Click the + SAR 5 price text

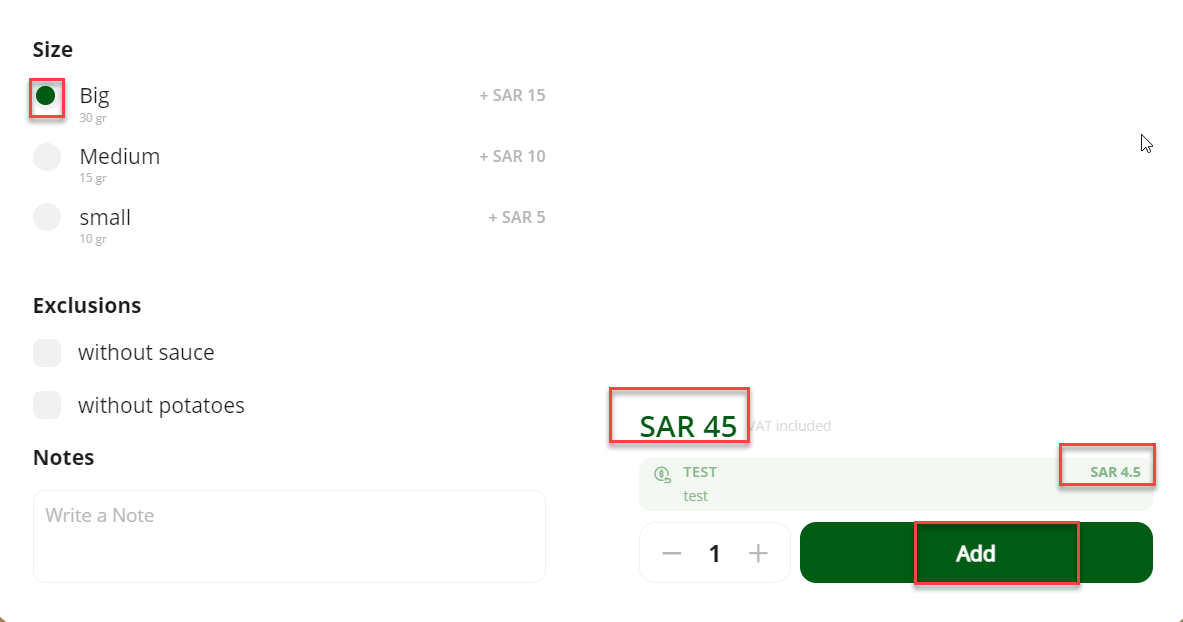click(516, 217)
